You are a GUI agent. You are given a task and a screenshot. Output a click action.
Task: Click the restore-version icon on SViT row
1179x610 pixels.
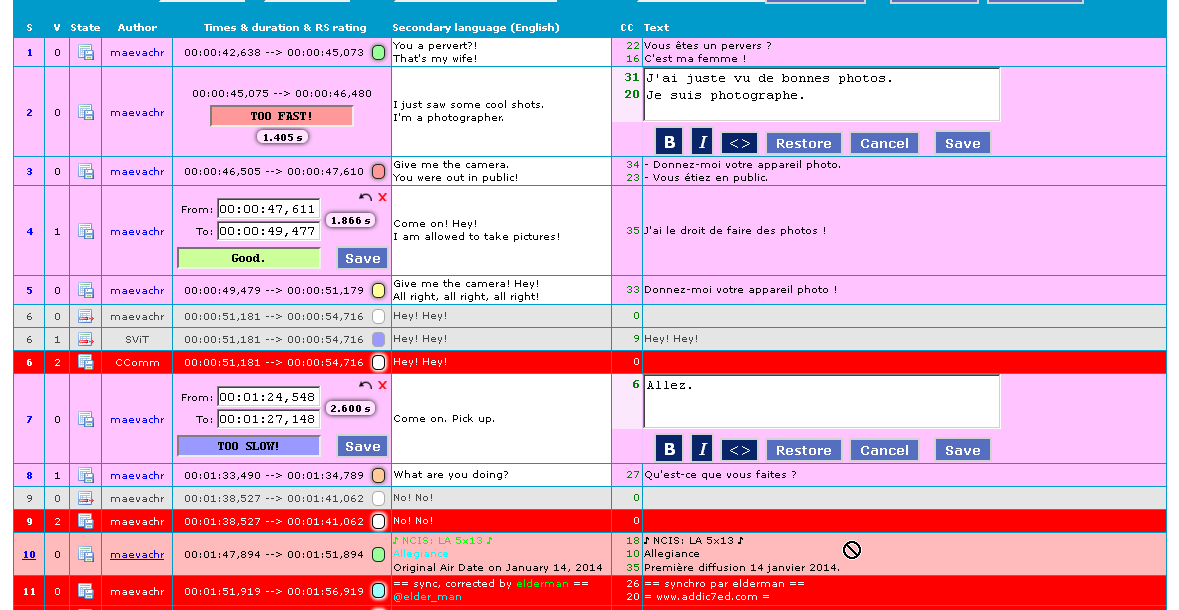(x=86, y=339)
